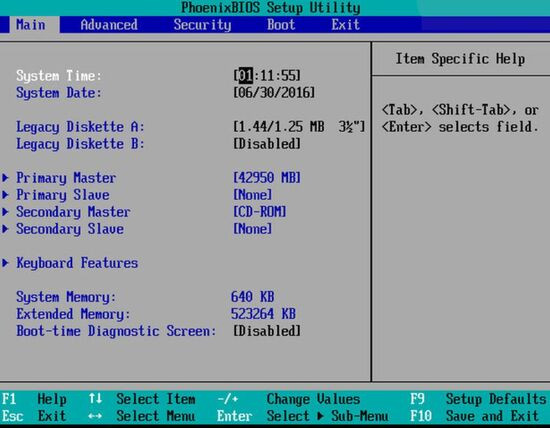
Task: Open the Secondary Slave sub-menu label
Action: [x=70, y=229]
